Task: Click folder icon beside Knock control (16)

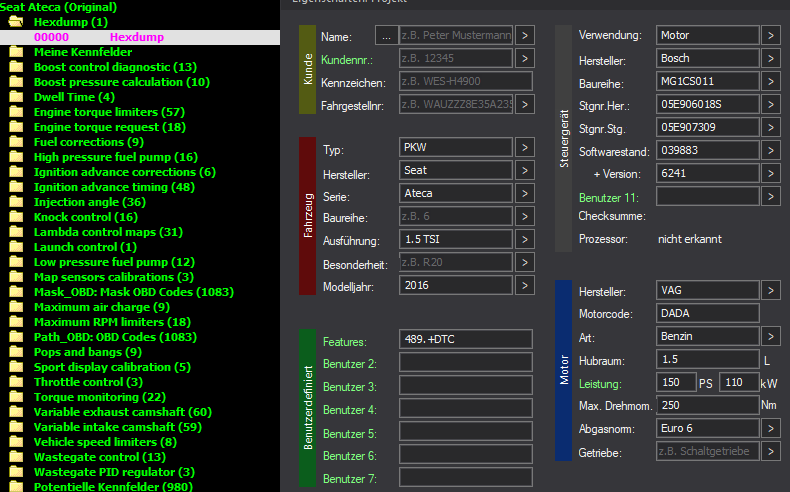Action: pos(16,217)
